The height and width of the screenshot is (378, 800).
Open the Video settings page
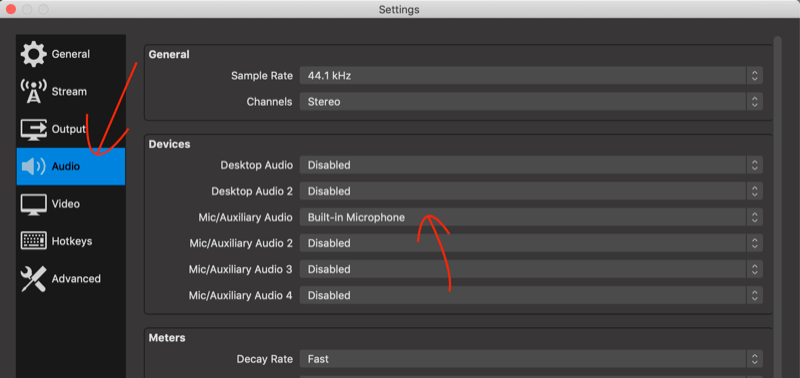(70, 204)
